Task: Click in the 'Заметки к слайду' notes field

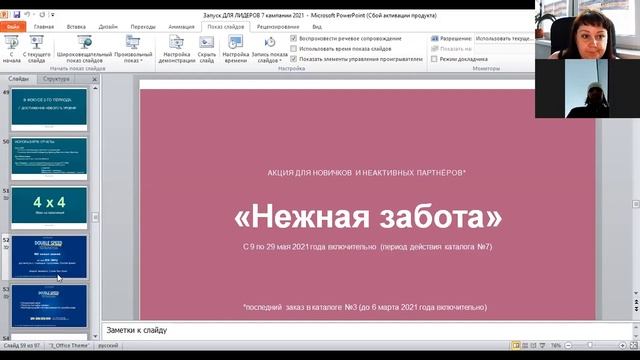Action: (367, 330)
